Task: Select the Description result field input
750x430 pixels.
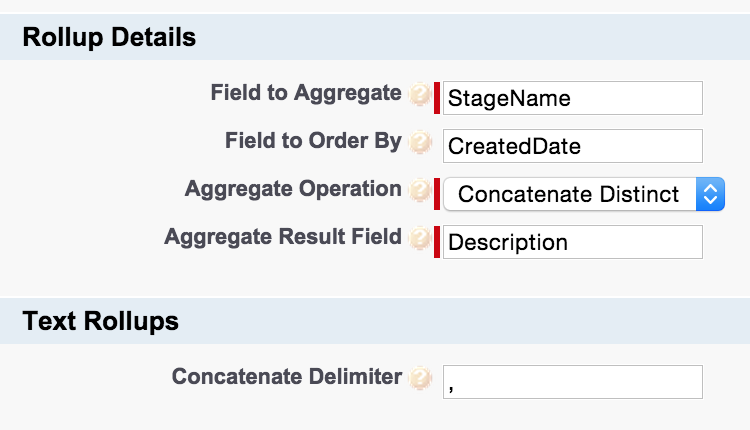Action: click(572, 242)
